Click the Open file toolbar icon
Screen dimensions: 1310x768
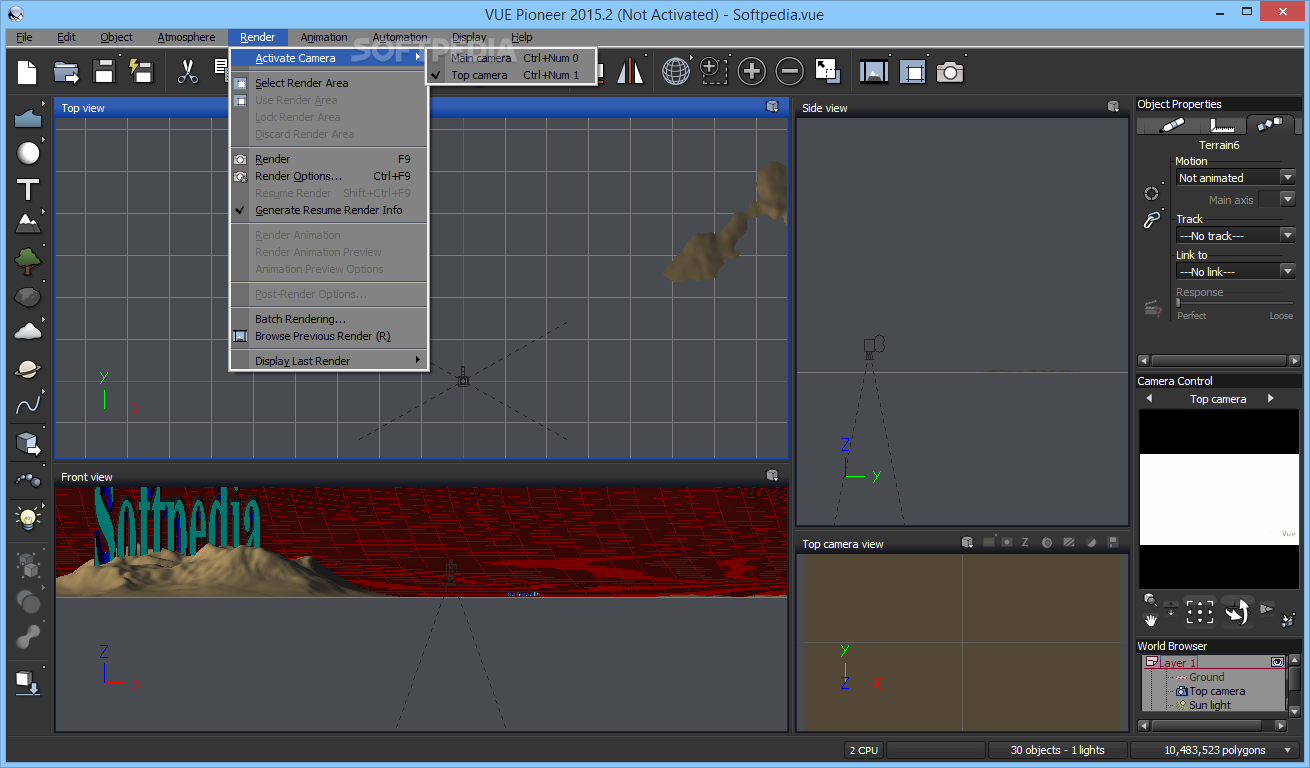pyautogui.click(x=66, y=71)
